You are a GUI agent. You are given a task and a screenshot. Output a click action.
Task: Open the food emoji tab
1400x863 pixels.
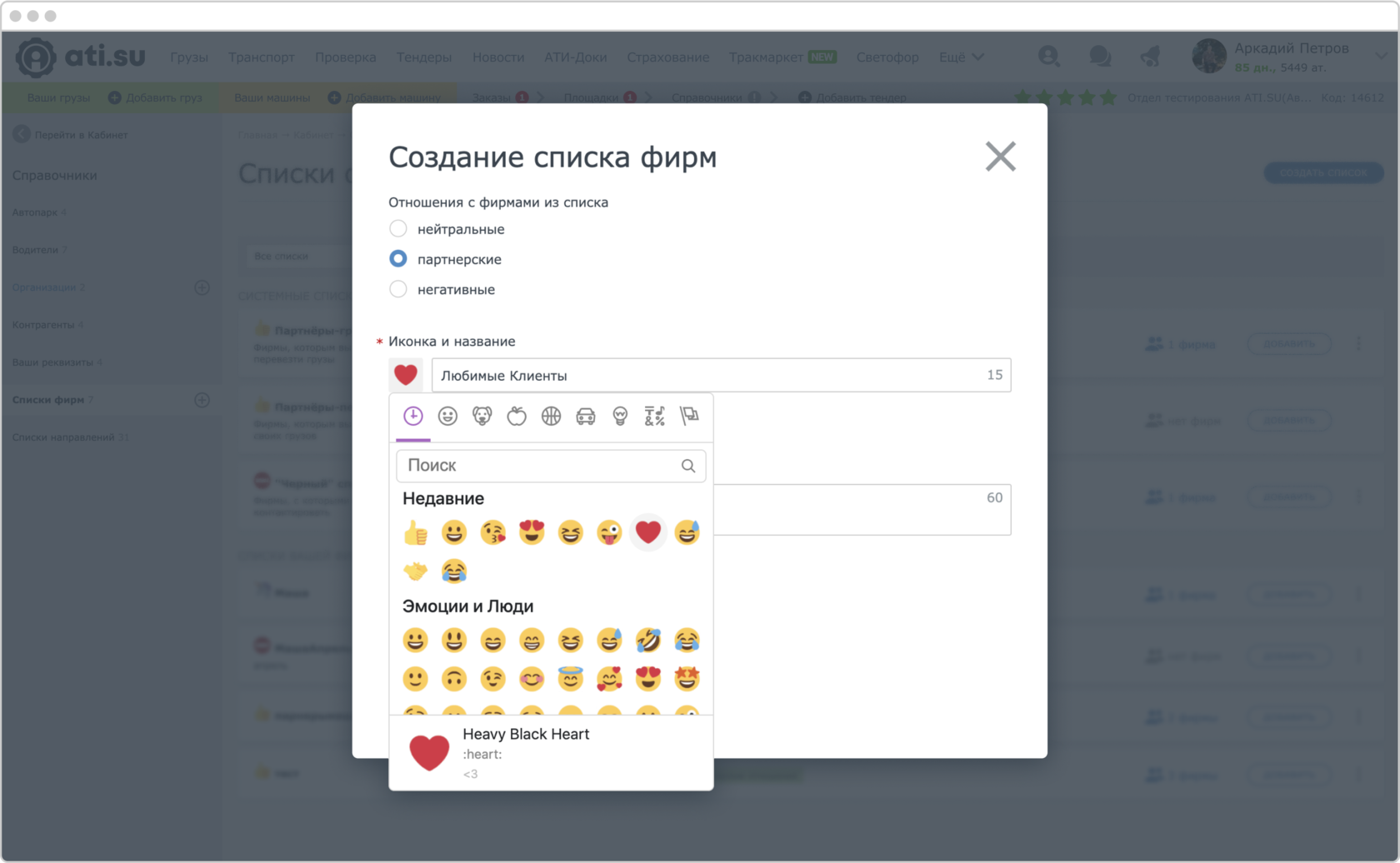pos(517,416)
